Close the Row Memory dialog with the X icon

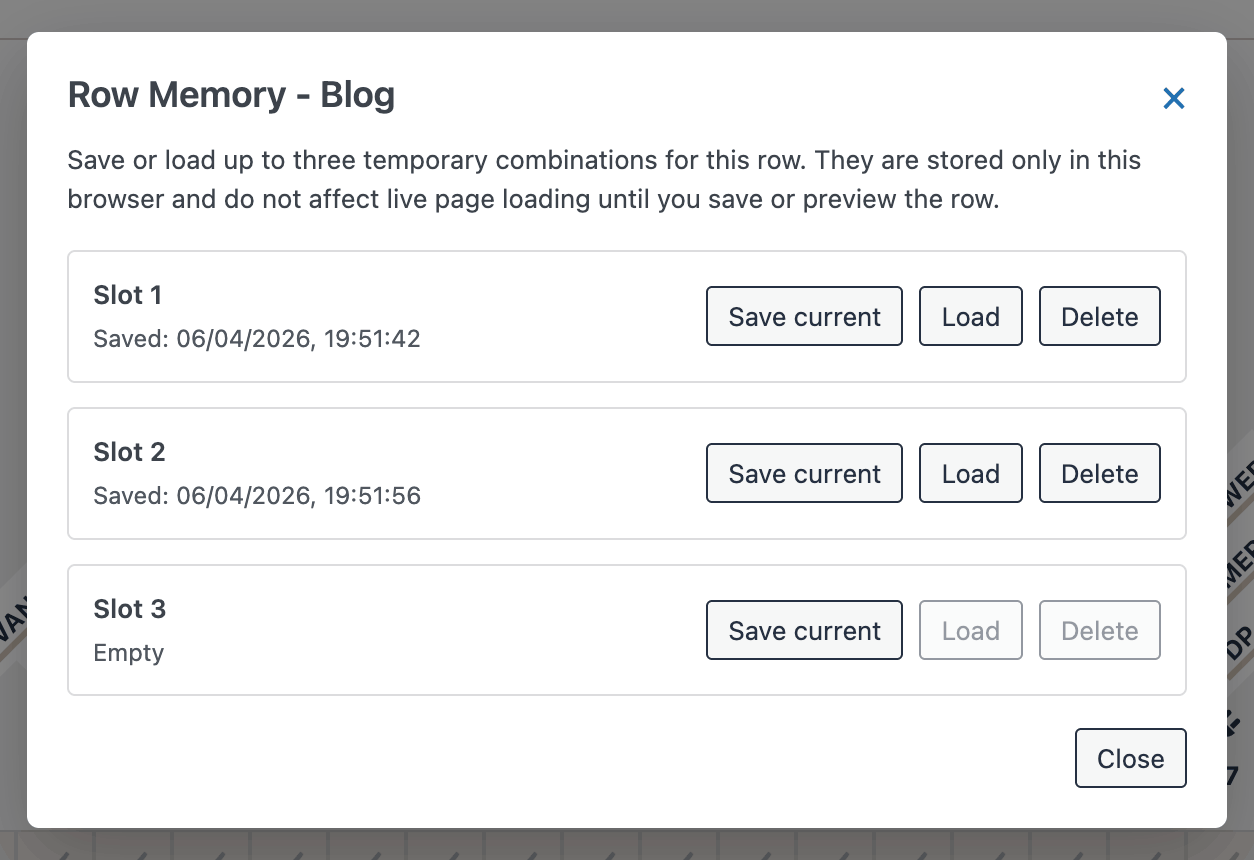[1173, 98]
